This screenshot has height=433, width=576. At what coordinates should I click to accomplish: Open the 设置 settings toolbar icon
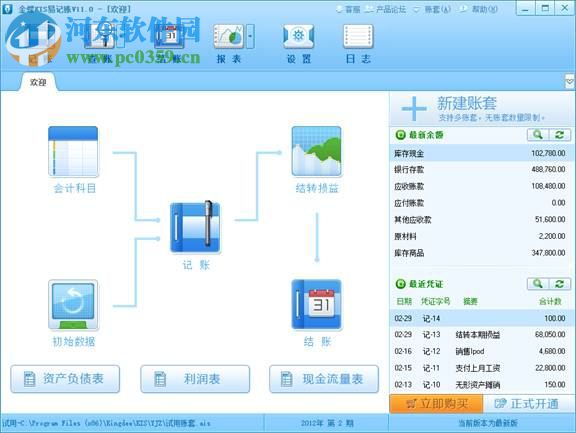point(298,36)
